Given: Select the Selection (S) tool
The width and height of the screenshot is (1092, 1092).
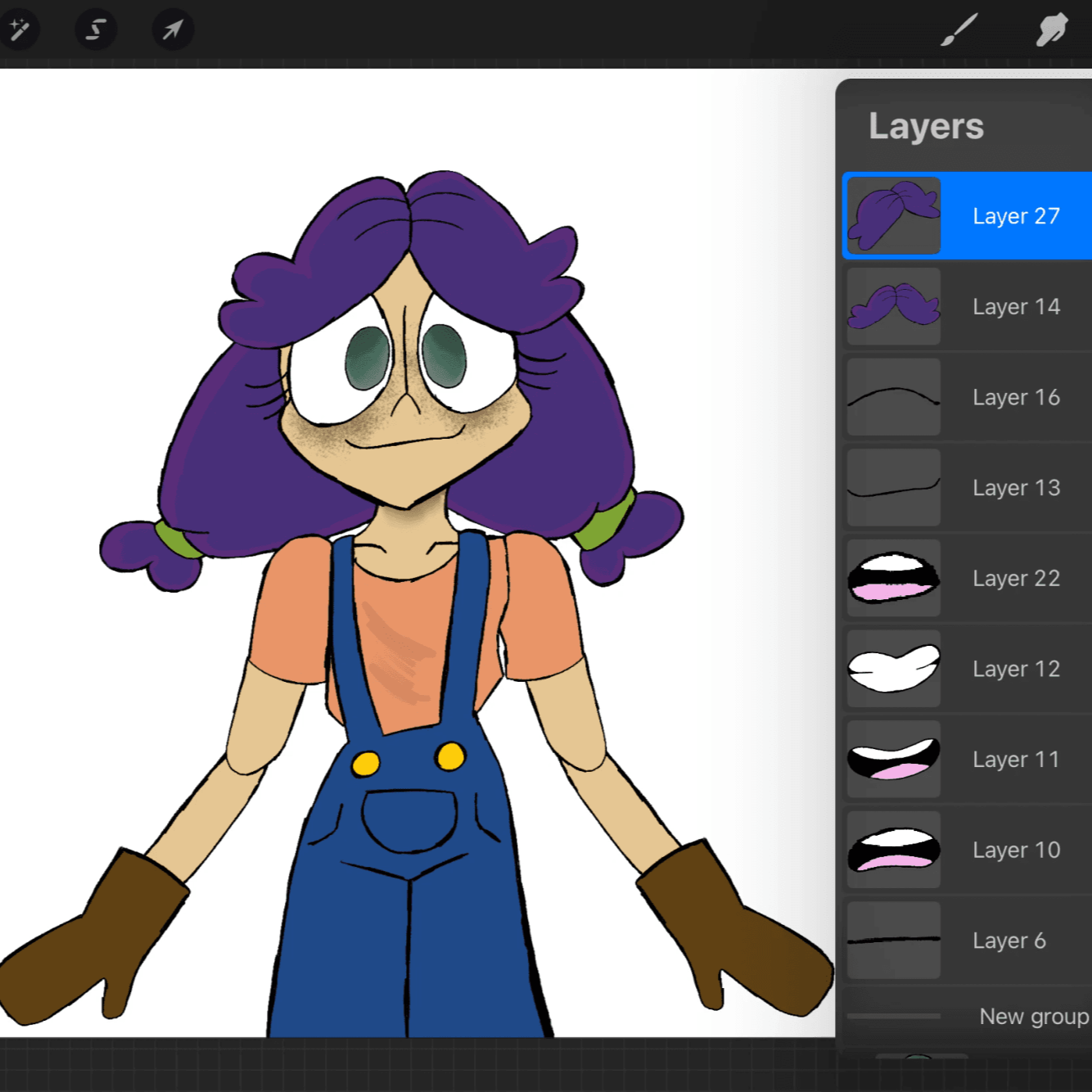Looking at the screenshot, I should click(x=96, y=30).
